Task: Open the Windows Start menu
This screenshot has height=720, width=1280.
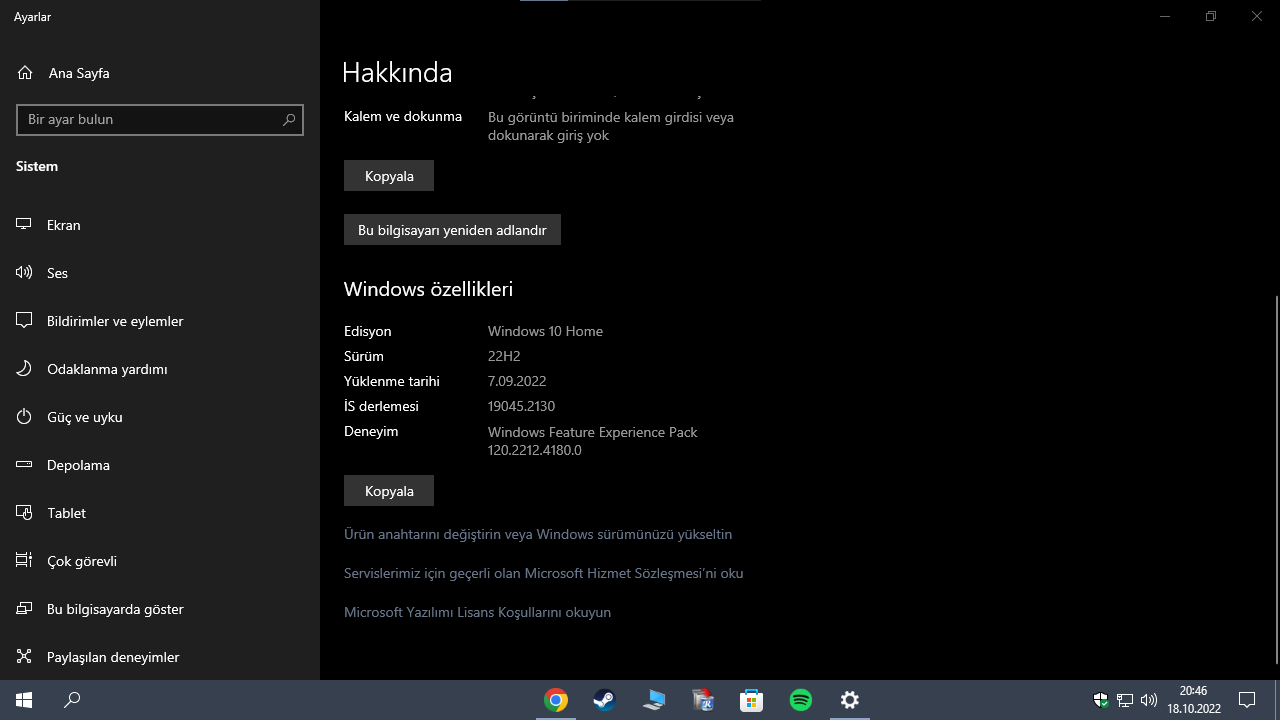Action: pyautogui.click(x=24, y=700)
